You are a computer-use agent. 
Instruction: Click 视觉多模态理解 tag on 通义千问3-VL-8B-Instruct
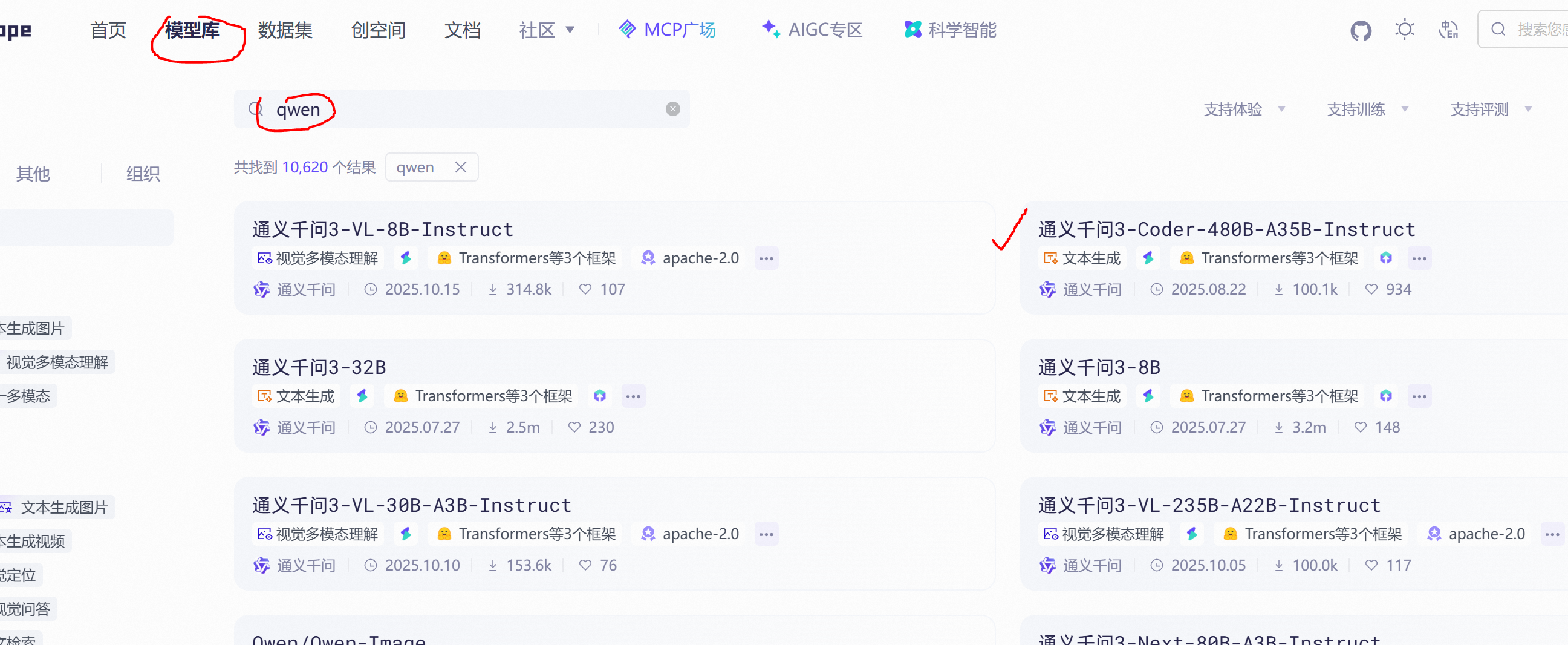[x=317, y=258]
